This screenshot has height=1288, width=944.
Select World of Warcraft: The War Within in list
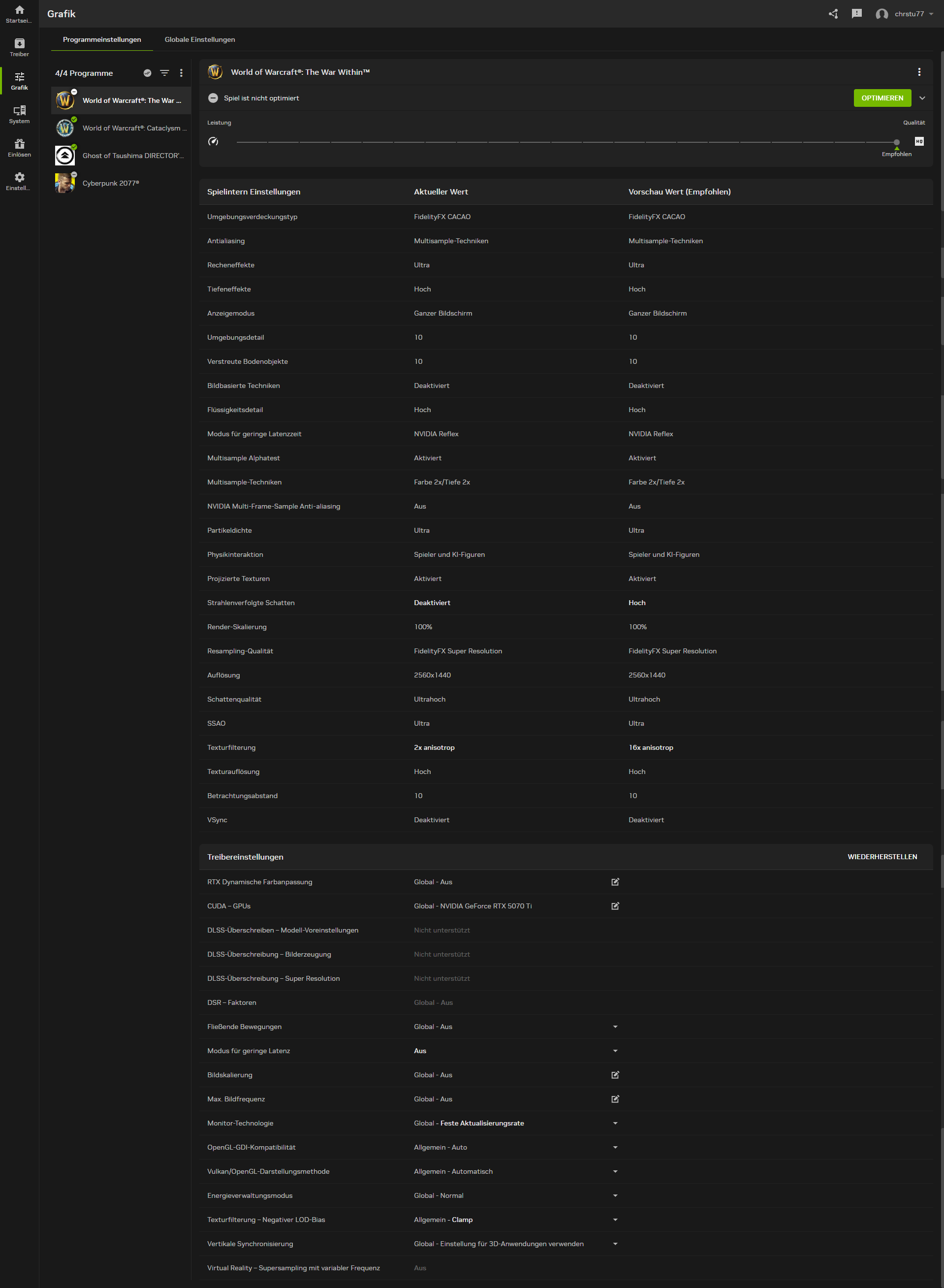pos(121,100)
